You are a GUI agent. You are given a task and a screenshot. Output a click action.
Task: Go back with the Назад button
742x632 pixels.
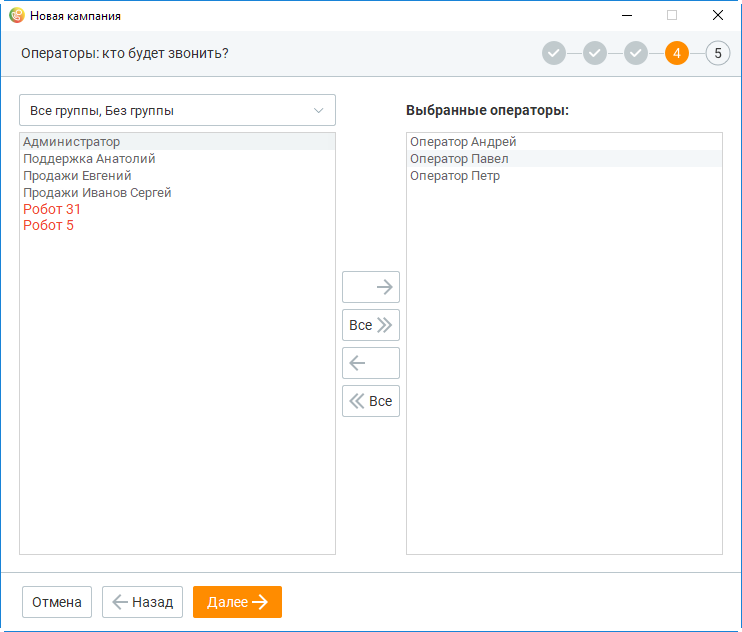(142, 602)
